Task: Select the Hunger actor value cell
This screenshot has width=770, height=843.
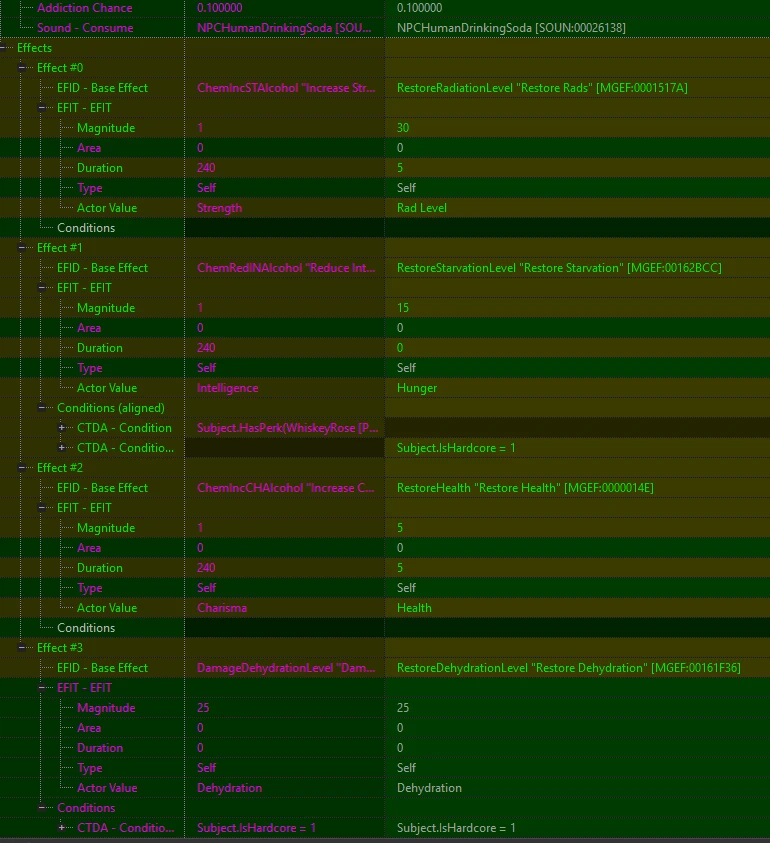Action: 417,388
